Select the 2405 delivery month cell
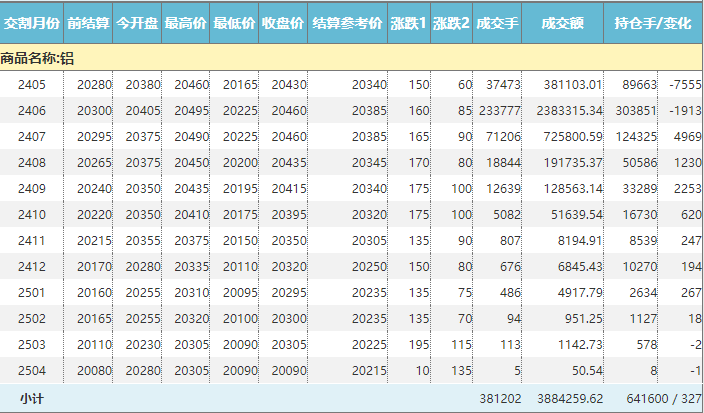This screenshot has height=413, width=704. pyautogui.click(x=32, y=85)
